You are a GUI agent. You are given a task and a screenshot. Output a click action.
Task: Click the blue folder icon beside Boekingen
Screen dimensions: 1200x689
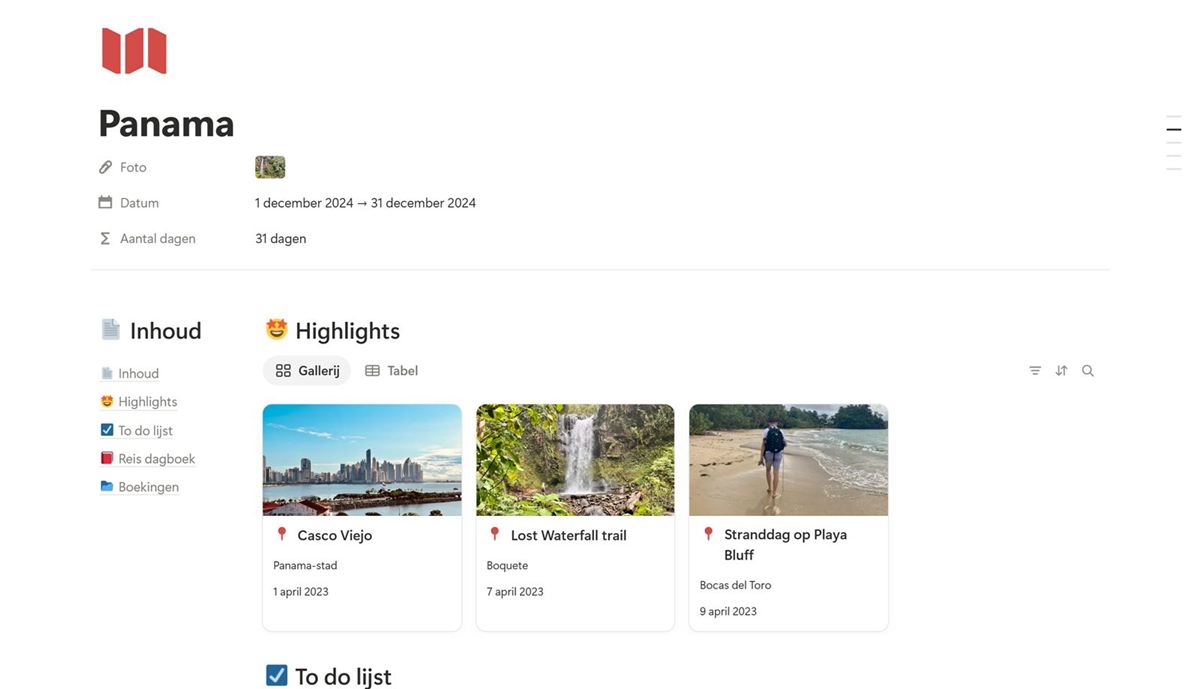107,487
